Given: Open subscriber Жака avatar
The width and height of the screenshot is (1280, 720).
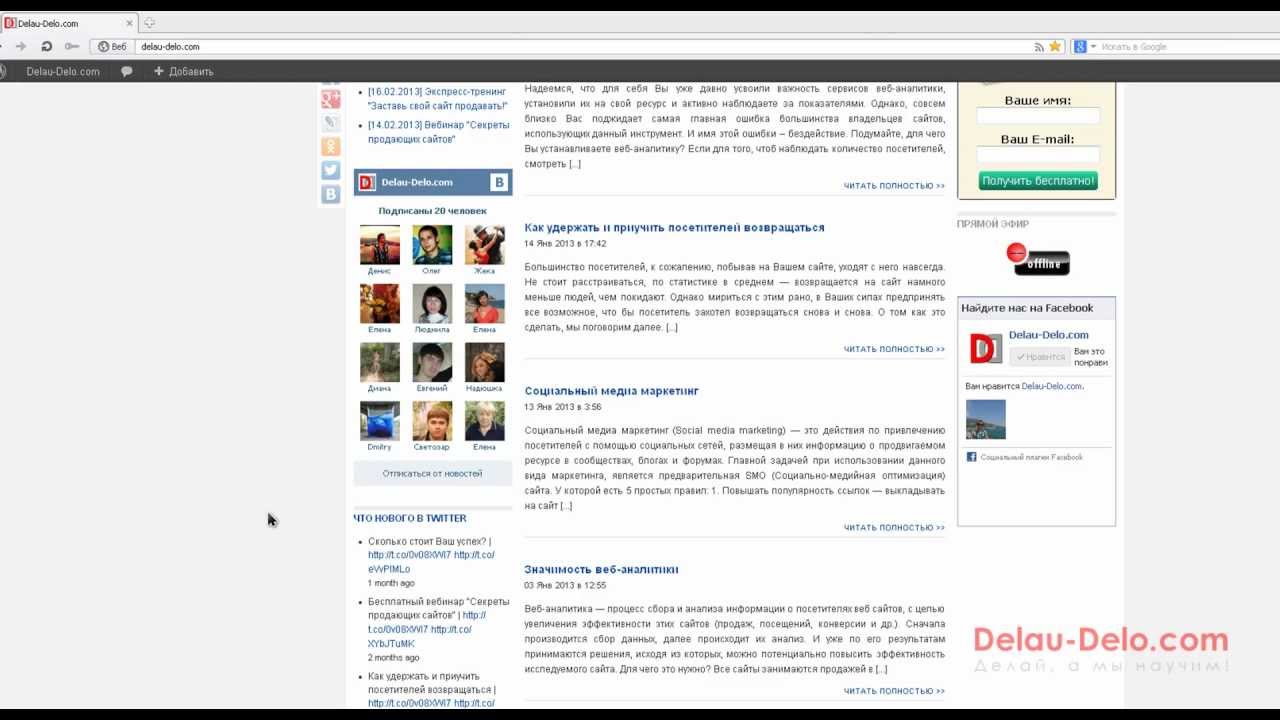Looking at the screenshot, I should click(484, 245).
